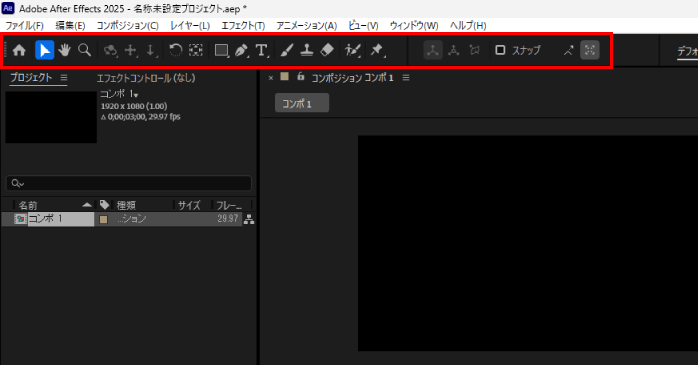698x365 pixels.
Task: Open the コンポジション コンポ 1 panel menu
Action: 406,77
